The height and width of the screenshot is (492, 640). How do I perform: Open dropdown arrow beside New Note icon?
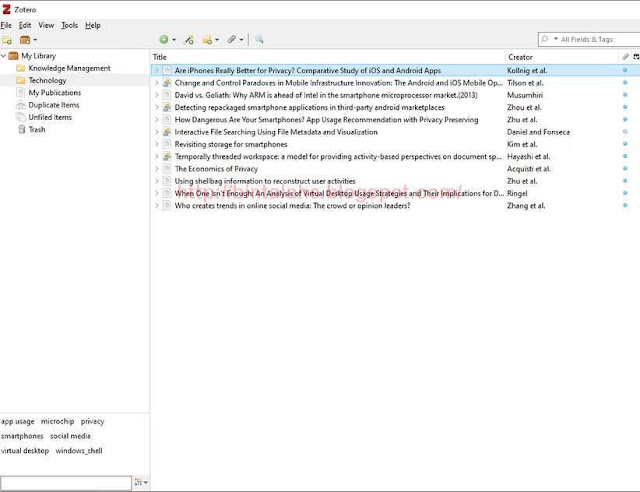217,40
